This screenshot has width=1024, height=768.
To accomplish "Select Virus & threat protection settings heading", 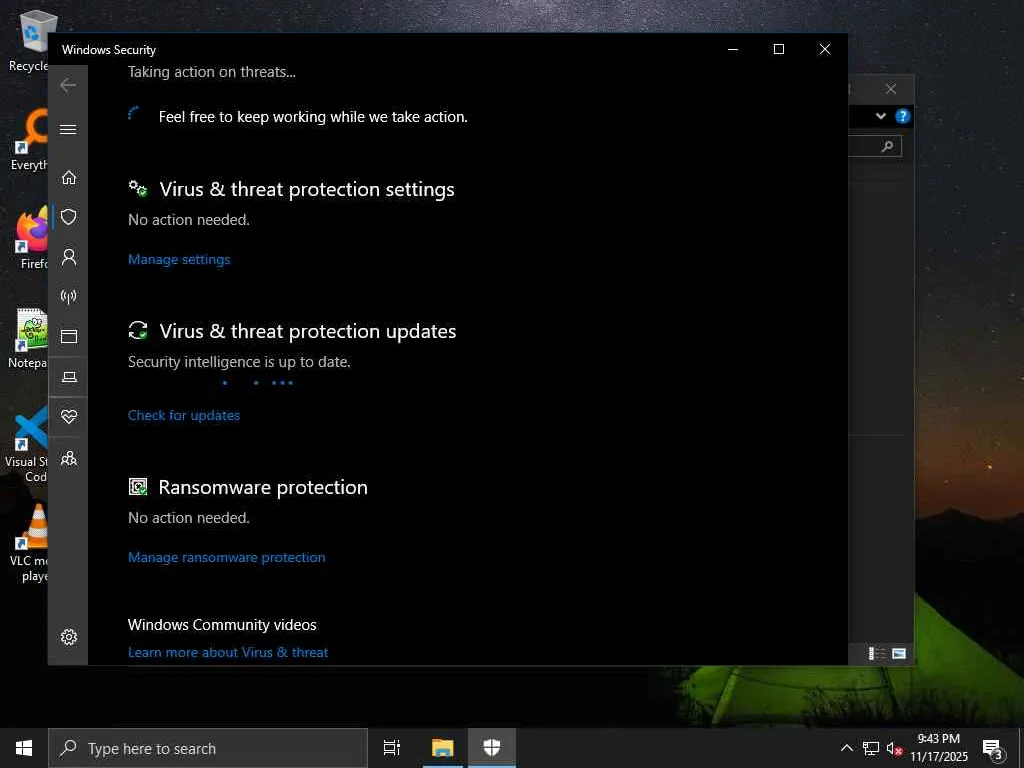I will [x=307, y=189].
